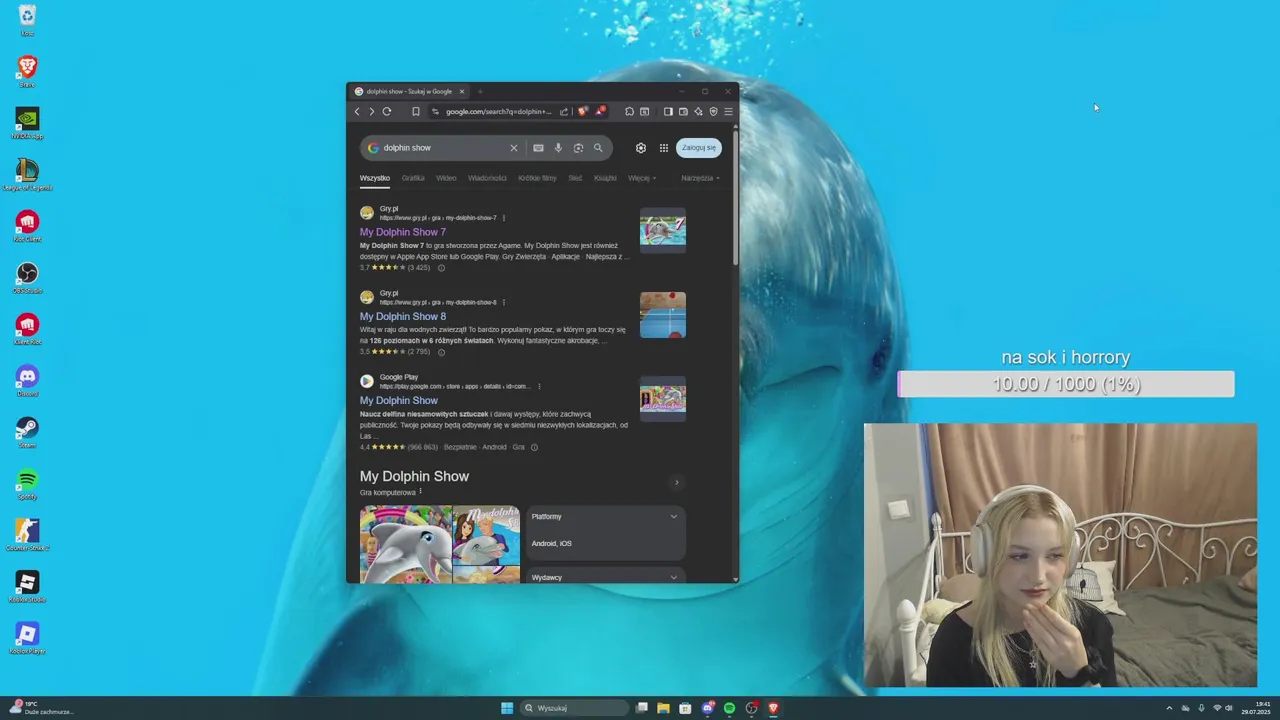Viewport: 1280px width, 720px height.
Task: Open File Explorer from taskbar
Action: (663, 708)
